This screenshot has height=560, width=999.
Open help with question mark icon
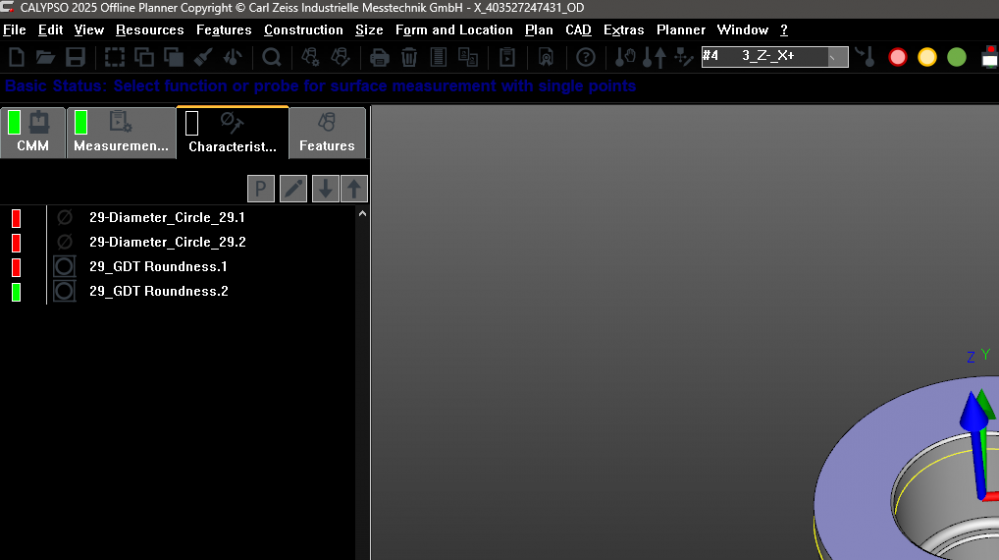586,57
